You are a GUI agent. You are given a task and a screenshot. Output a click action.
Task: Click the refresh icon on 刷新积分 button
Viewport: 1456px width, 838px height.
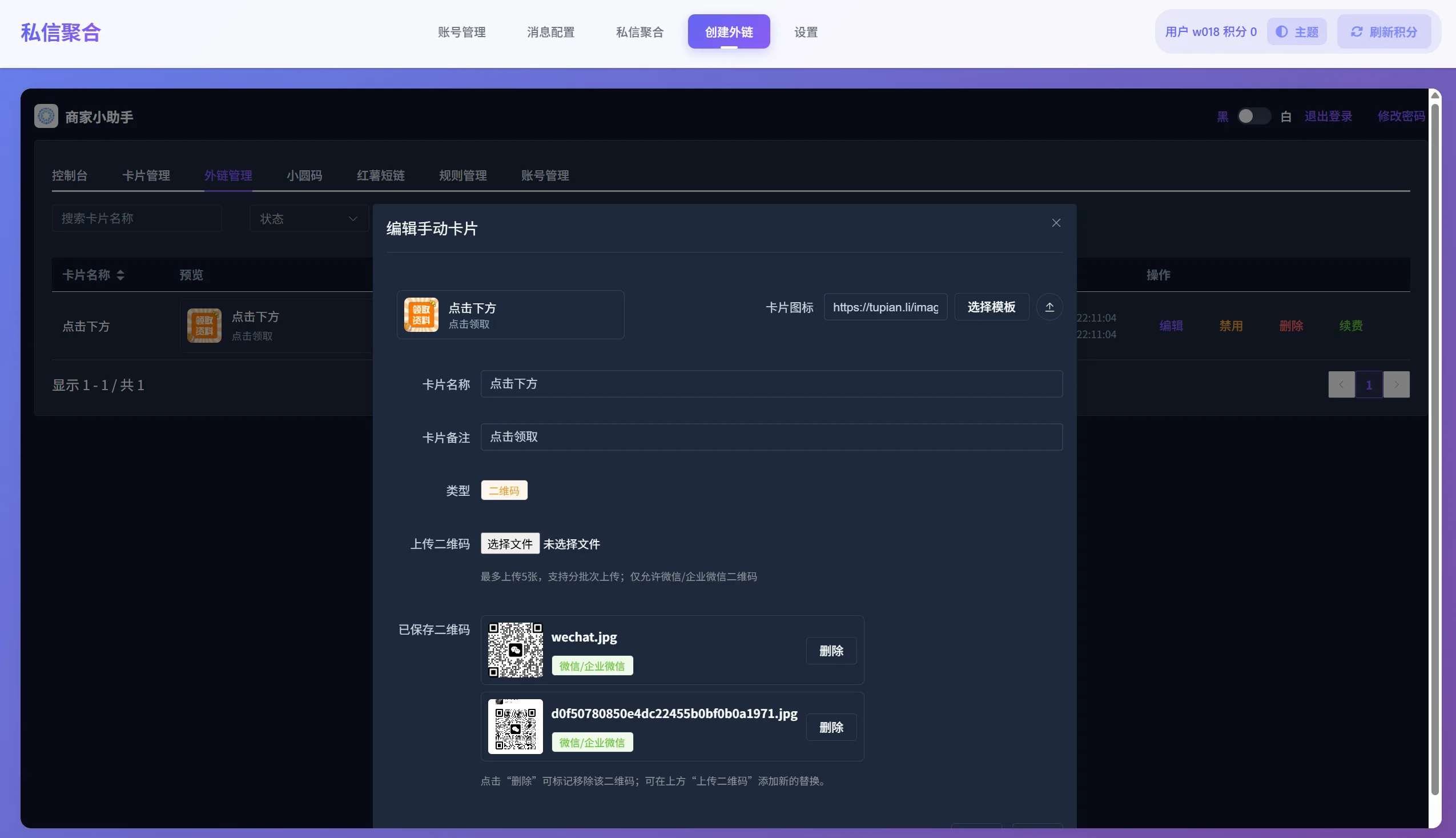[x=1356, y=31]
